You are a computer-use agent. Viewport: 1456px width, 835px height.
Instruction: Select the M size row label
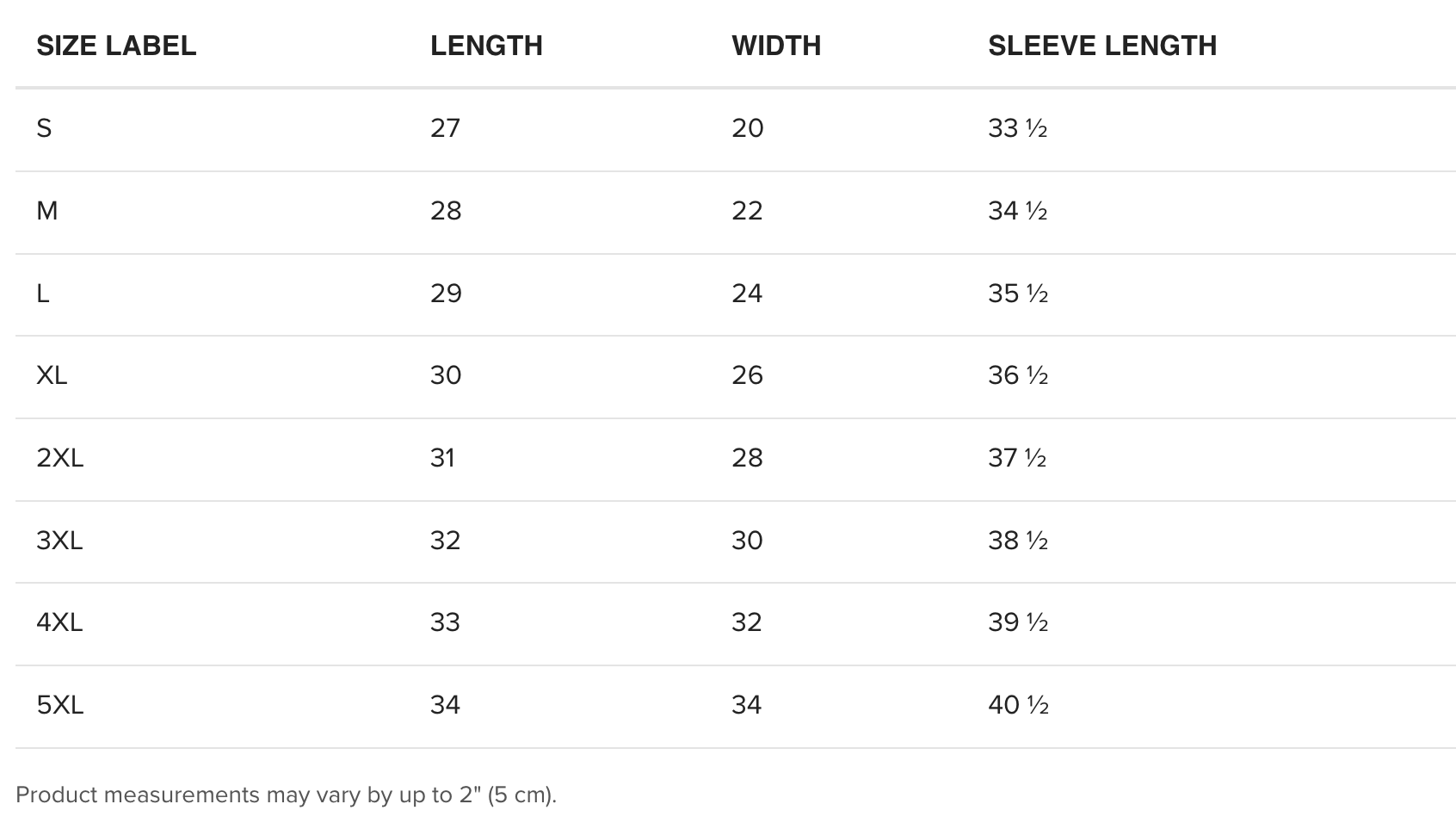tap(47, 211)
